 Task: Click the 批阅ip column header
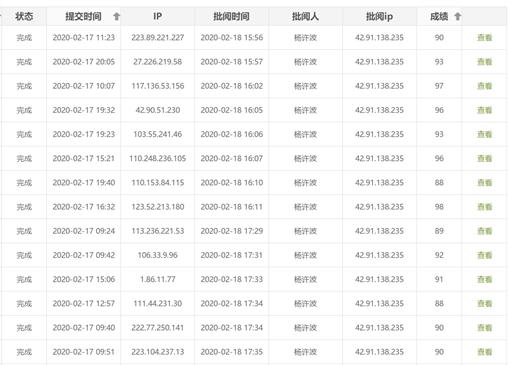click(x=379, y=16)
